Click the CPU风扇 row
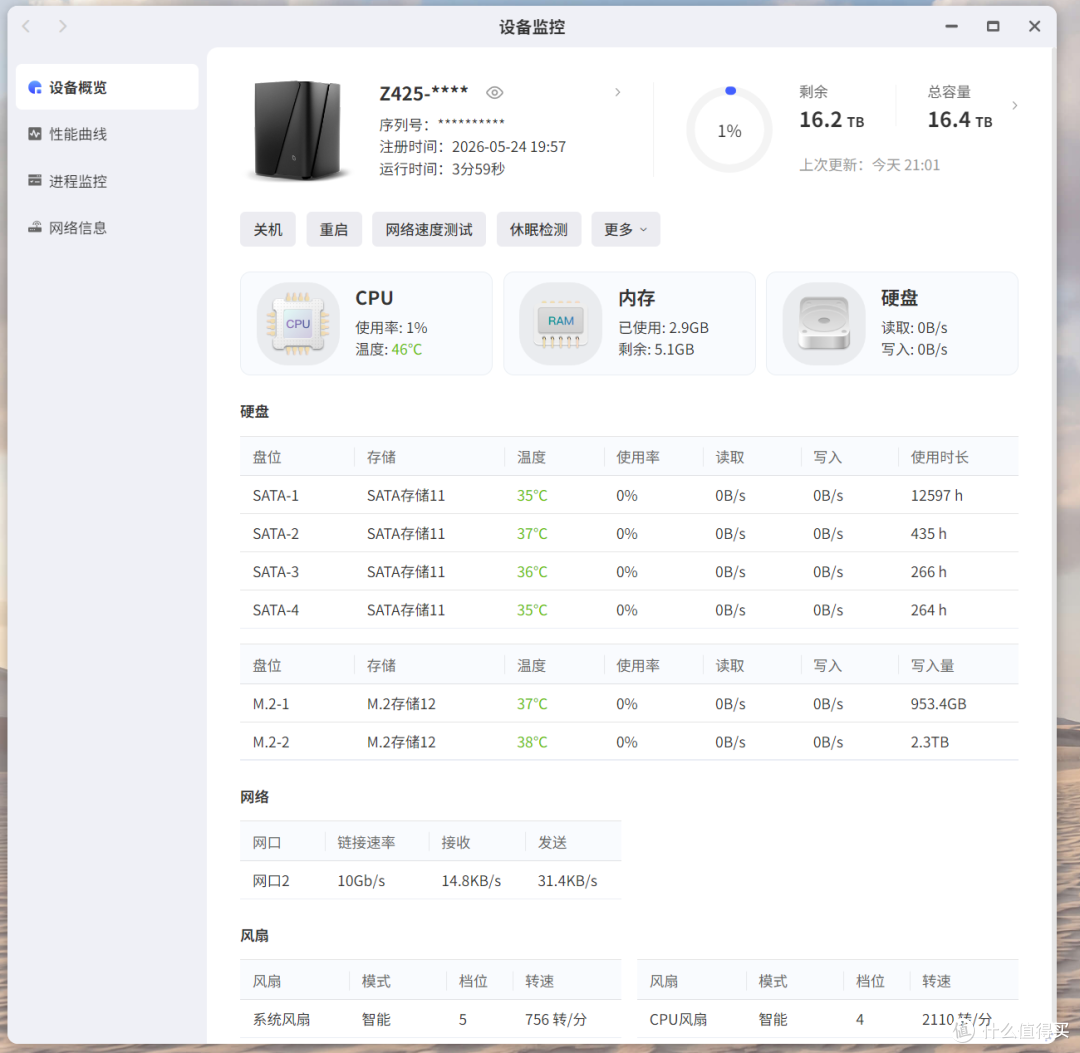 click(827, 1019)
